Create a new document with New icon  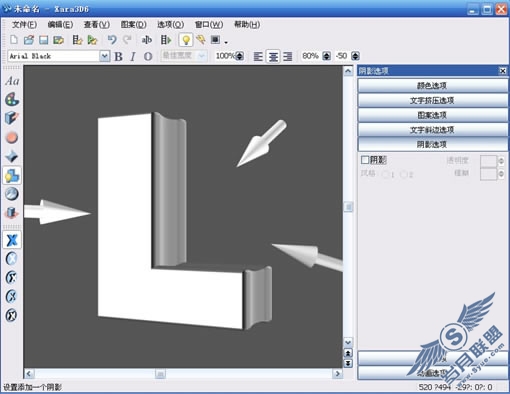(14, 40)
